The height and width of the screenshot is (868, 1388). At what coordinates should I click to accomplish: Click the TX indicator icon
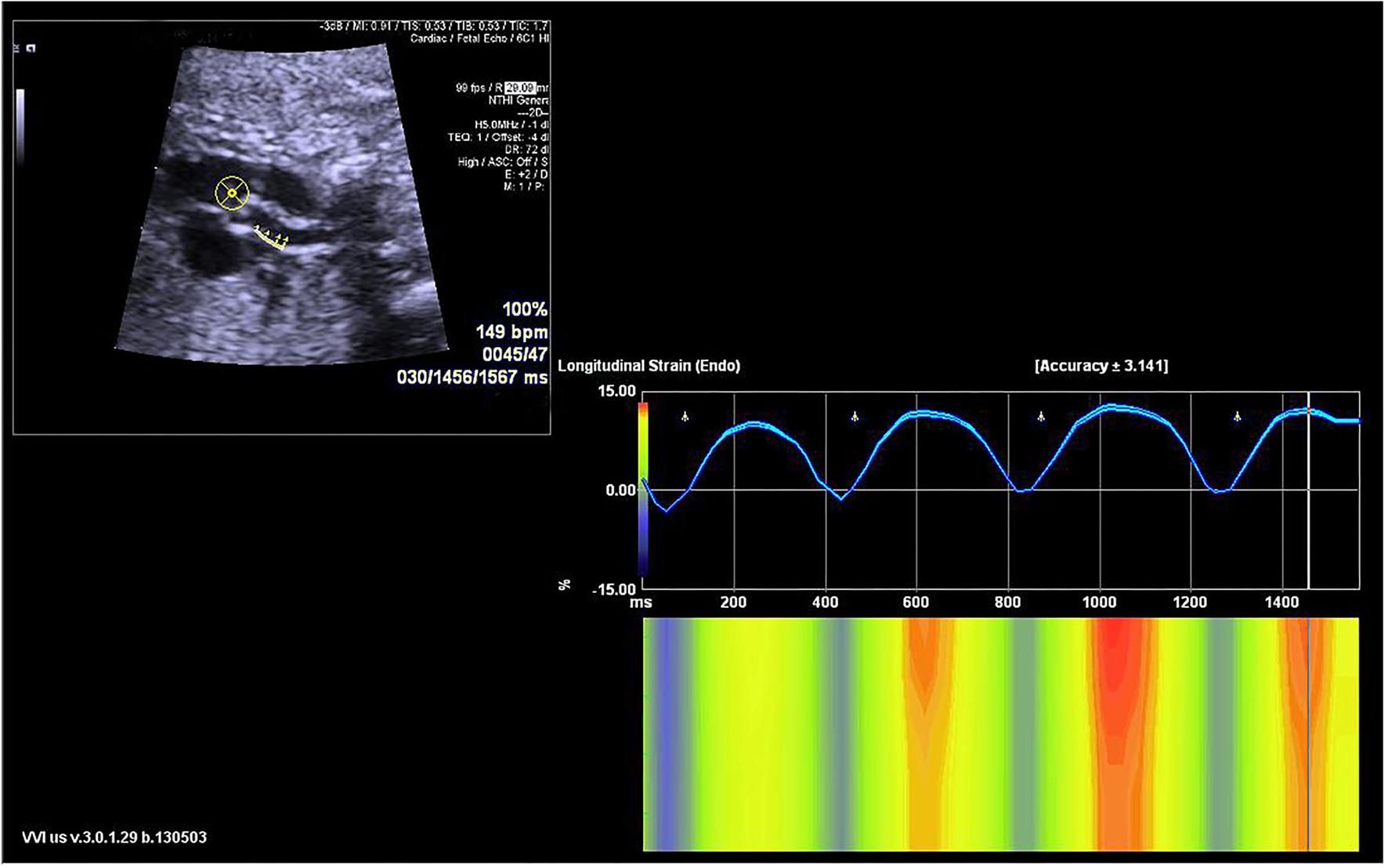tap(16, 47)
